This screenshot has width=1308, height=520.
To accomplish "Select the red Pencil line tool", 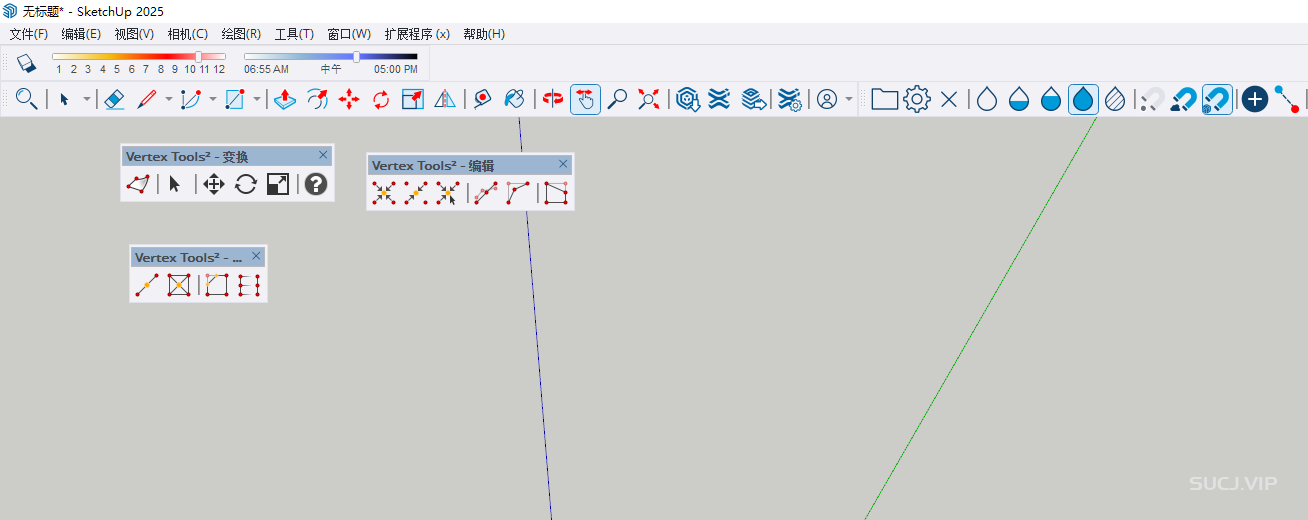I will pos(147,99).
